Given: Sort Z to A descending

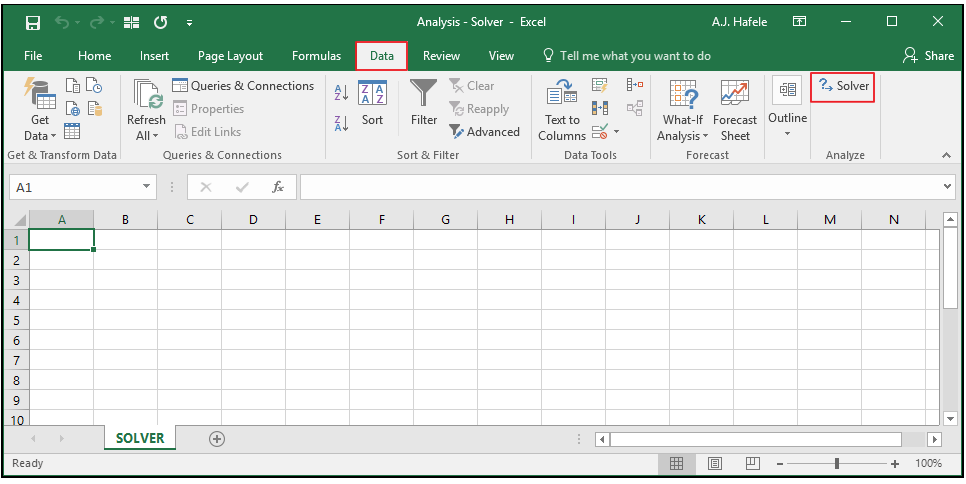Looking at the screenshot, I should 341,123.
